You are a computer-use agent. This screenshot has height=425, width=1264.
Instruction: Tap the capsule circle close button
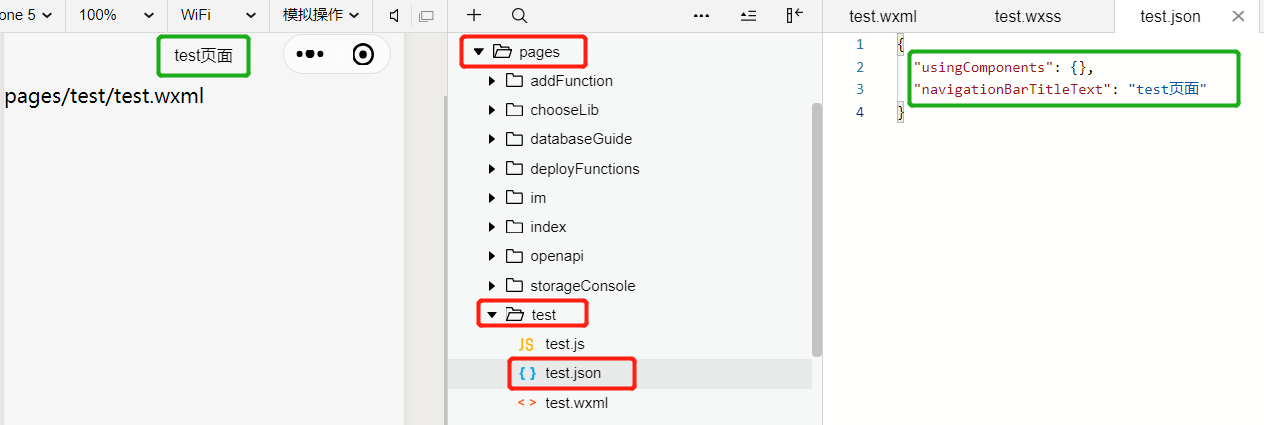364,54
